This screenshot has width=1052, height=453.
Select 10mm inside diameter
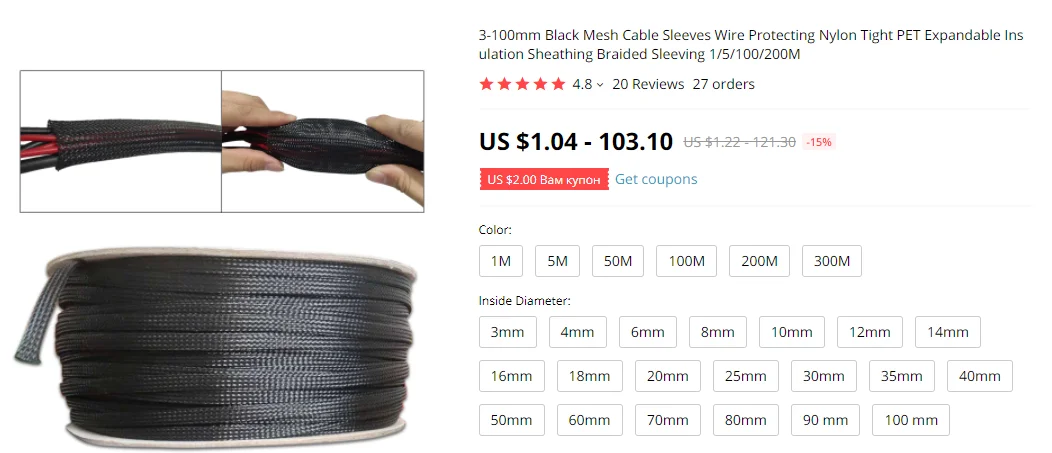[x=792, y=332]
